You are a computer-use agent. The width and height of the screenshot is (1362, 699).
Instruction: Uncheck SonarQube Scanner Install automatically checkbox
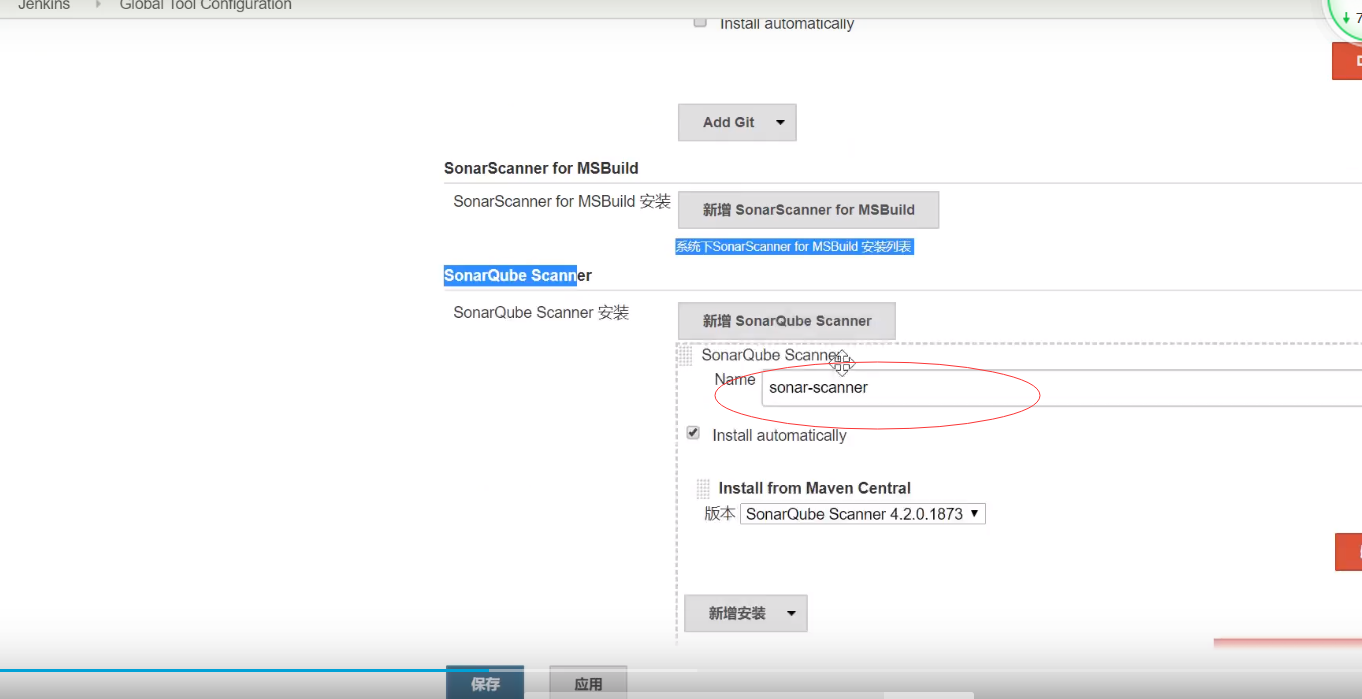pyautogui.click(x=693, y=433)
